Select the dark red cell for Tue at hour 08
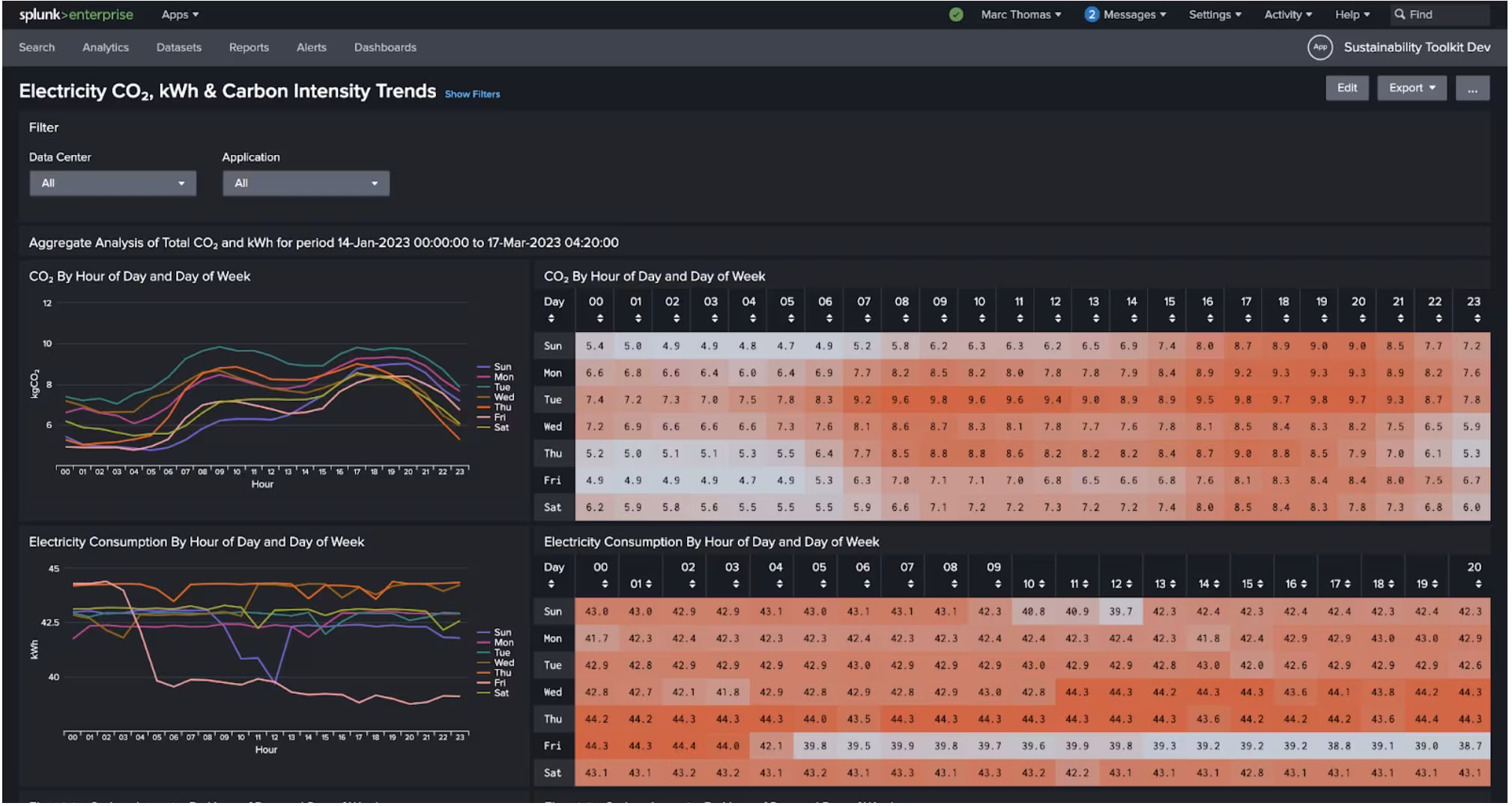 (x=901, y=399)
